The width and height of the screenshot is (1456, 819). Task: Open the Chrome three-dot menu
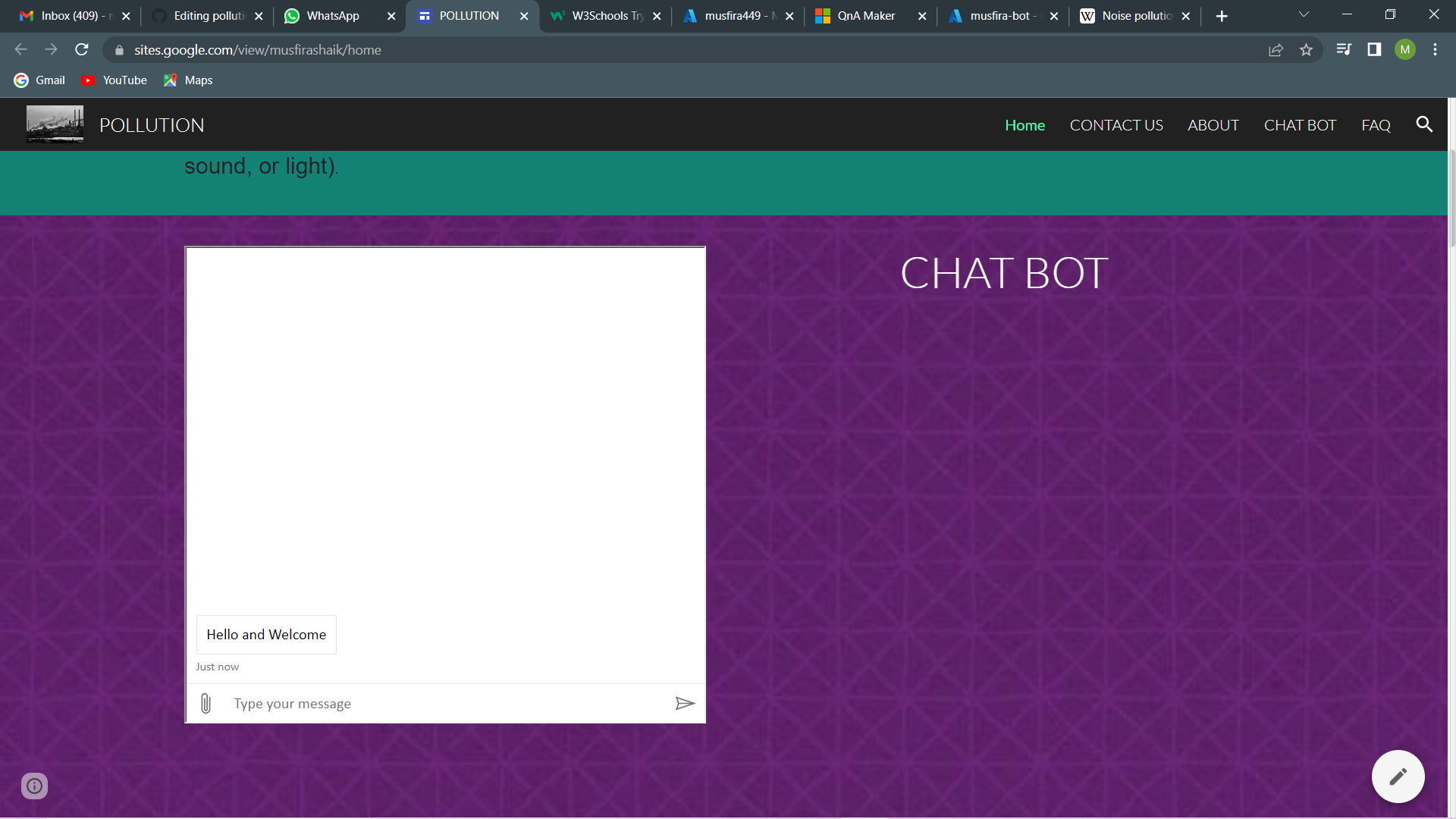pos(1435,49)
